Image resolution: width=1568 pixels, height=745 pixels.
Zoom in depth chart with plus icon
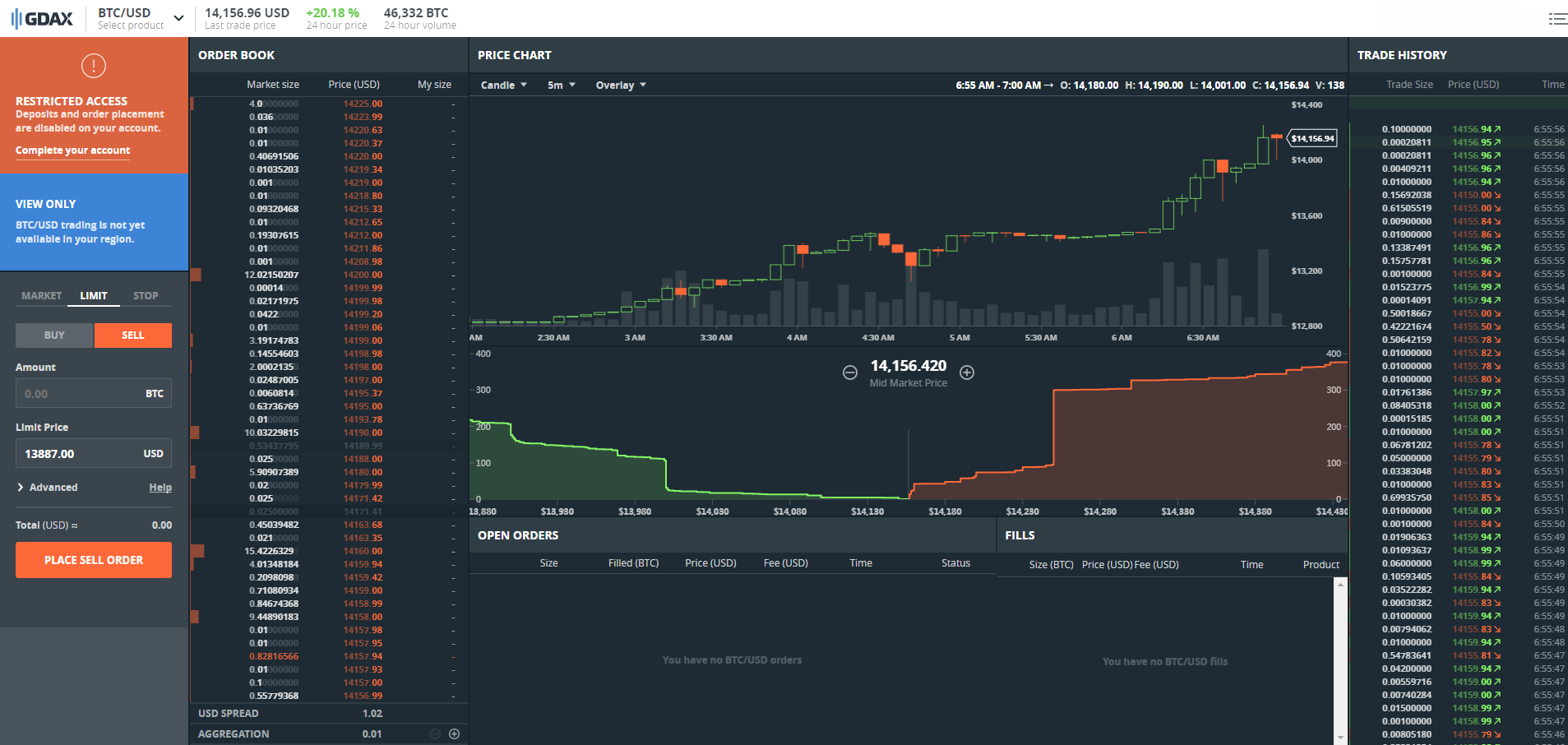pyautogui.click(x=967, y=372)
